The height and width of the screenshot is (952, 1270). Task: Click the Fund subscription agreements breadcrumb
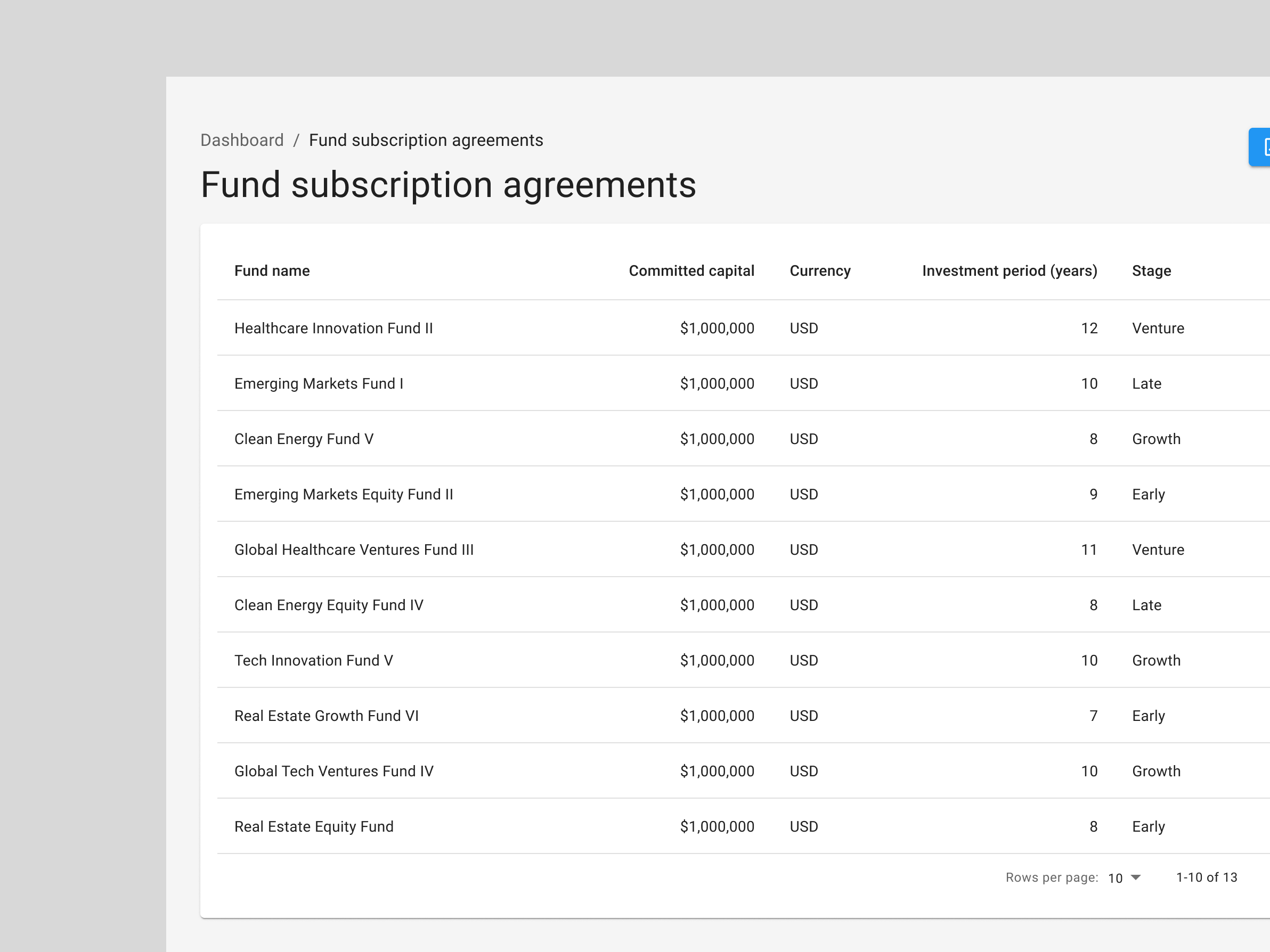(x=426, y=140)
